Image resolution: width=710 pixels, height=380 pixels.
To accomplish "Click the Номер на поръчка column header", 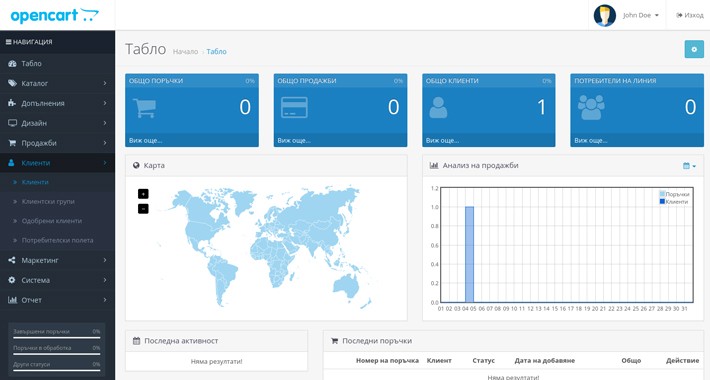I will click(x=387, y=361).
